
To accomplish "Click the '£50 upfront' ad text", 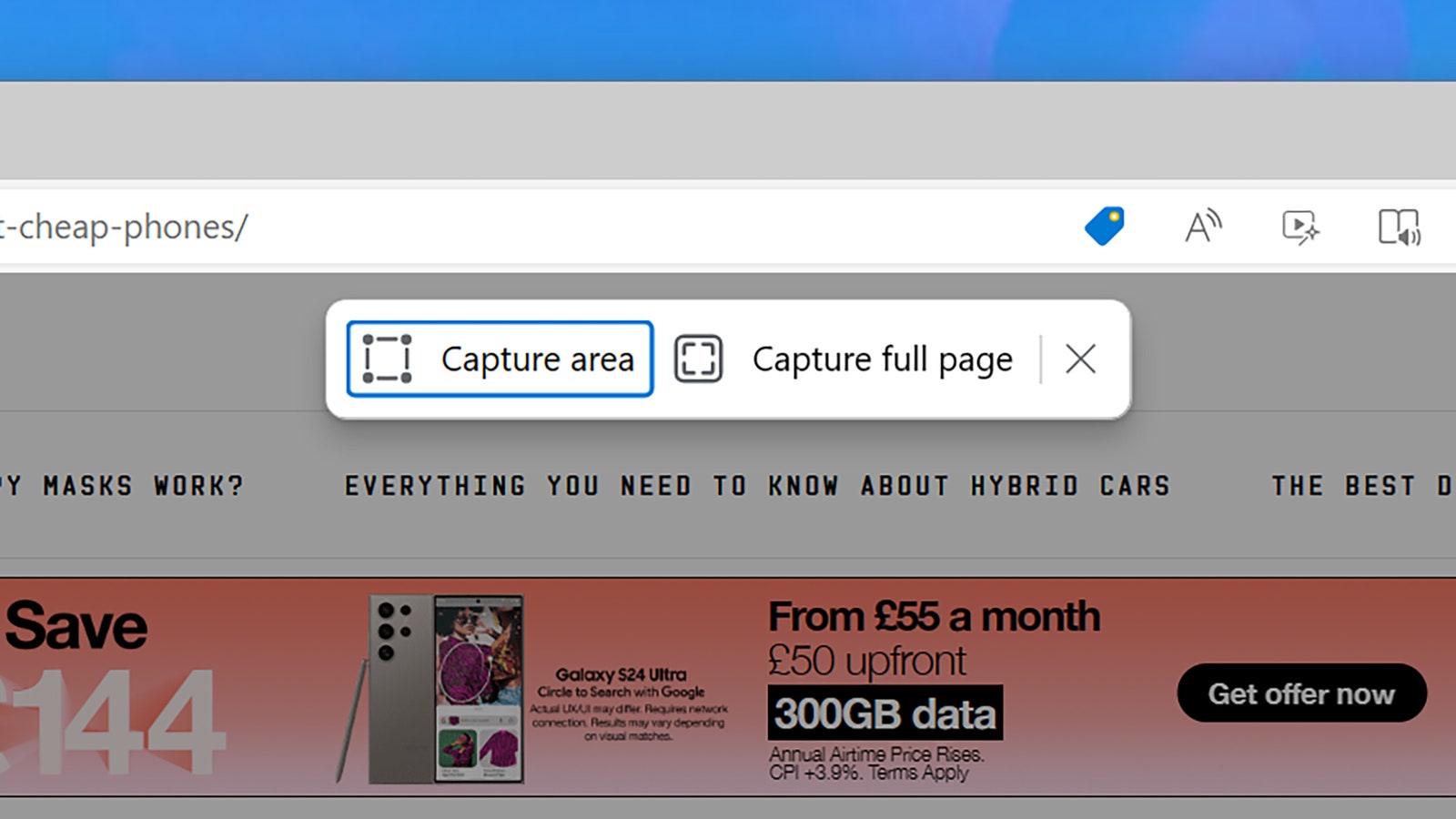I will tap(867, 662).
